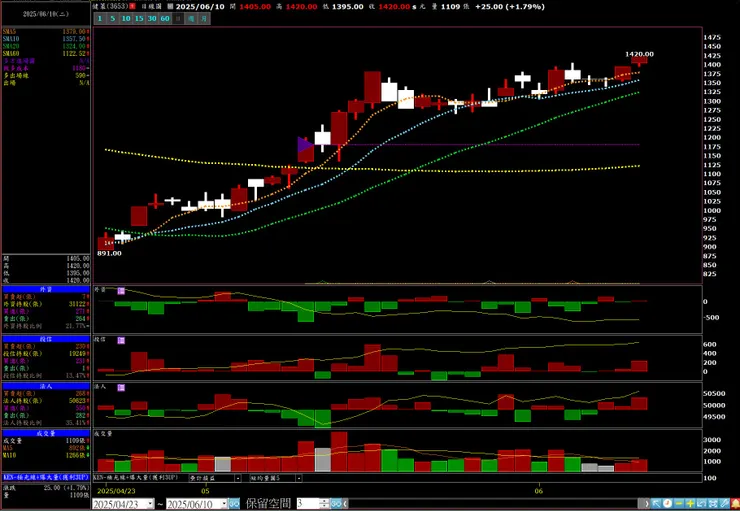The width and height of the screenshot is (740, 511).
Task: Select the monthly (月) timeframe button
Action: tap(204, 18)
